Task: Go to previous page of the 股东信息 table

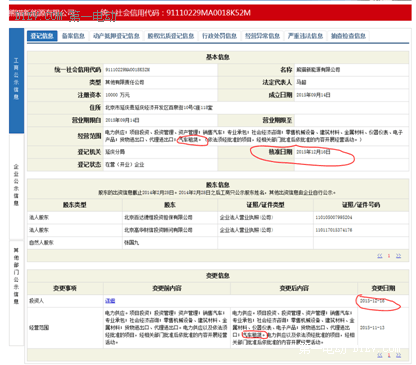Action: pos(380,256)
